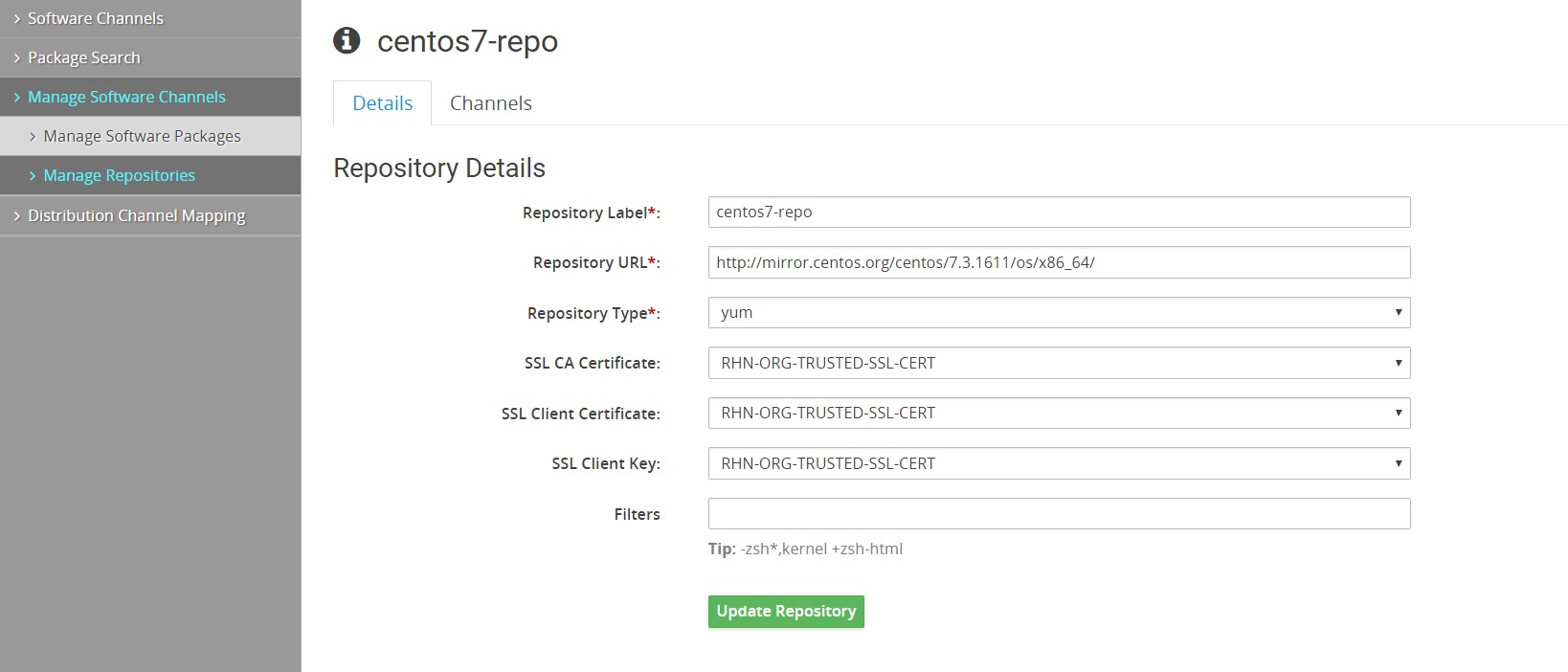Switch to the Channels tab
Image resolution: width=1568 pixels, height=672 pixels.
point(490,103)
